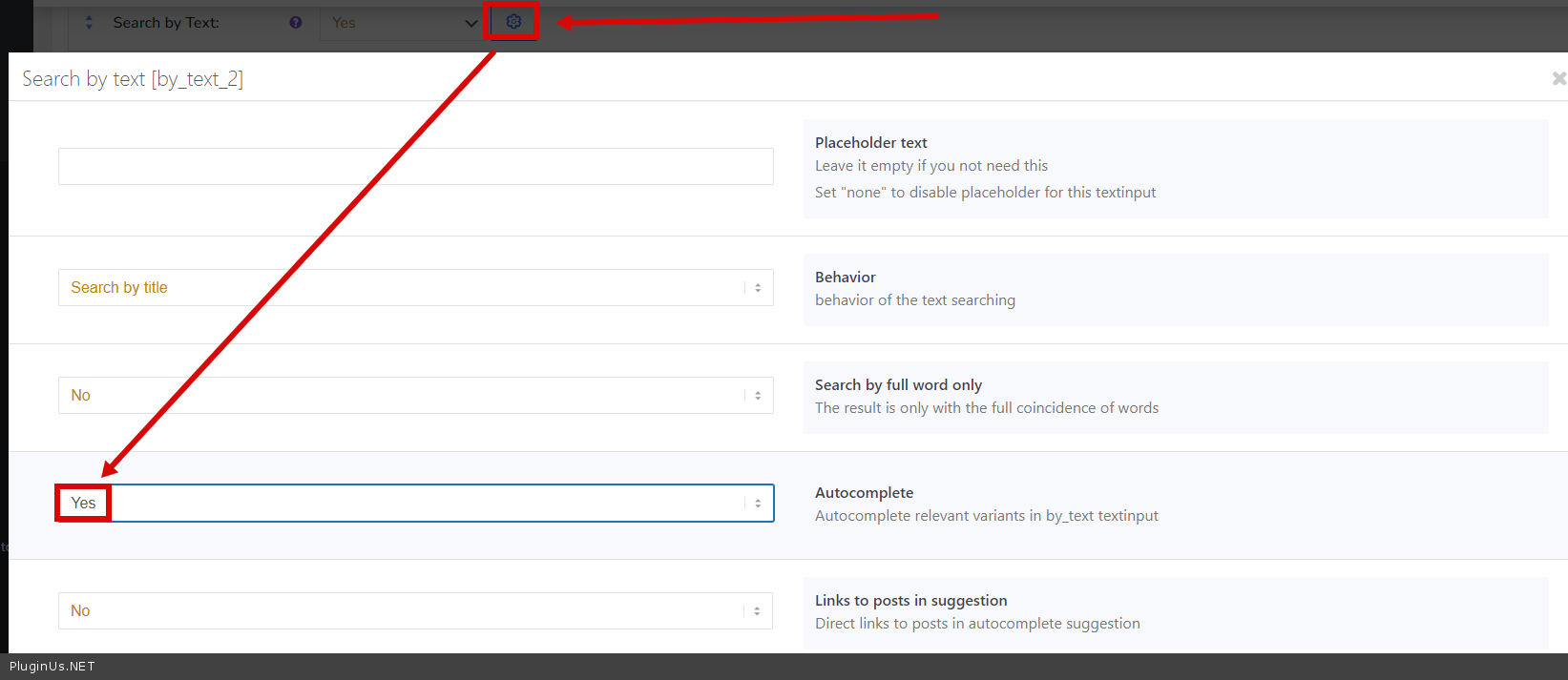Click the PluginUs.NET watermark text
The image size is (1568, 680).
[x=52, y=666]
